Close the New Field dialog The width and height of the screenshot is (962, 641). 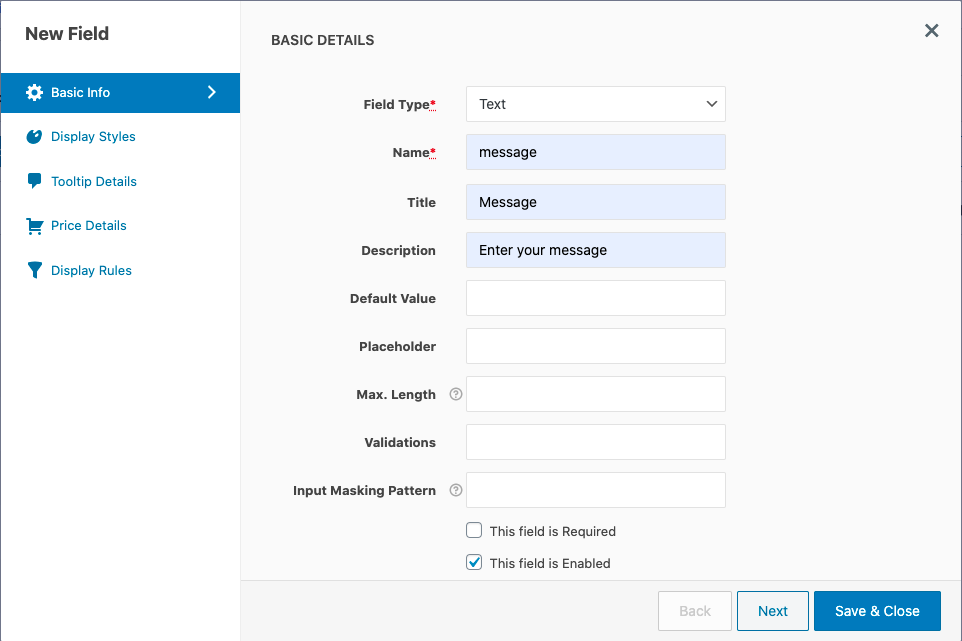931,31
